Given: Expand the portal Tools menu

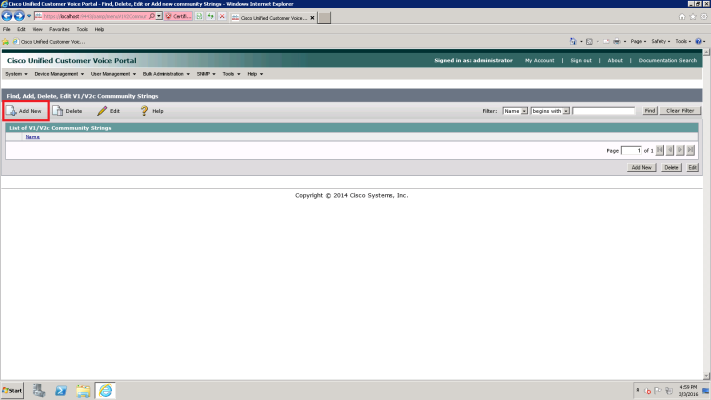Looking at the screenshot, I should (x=231, y=74).
